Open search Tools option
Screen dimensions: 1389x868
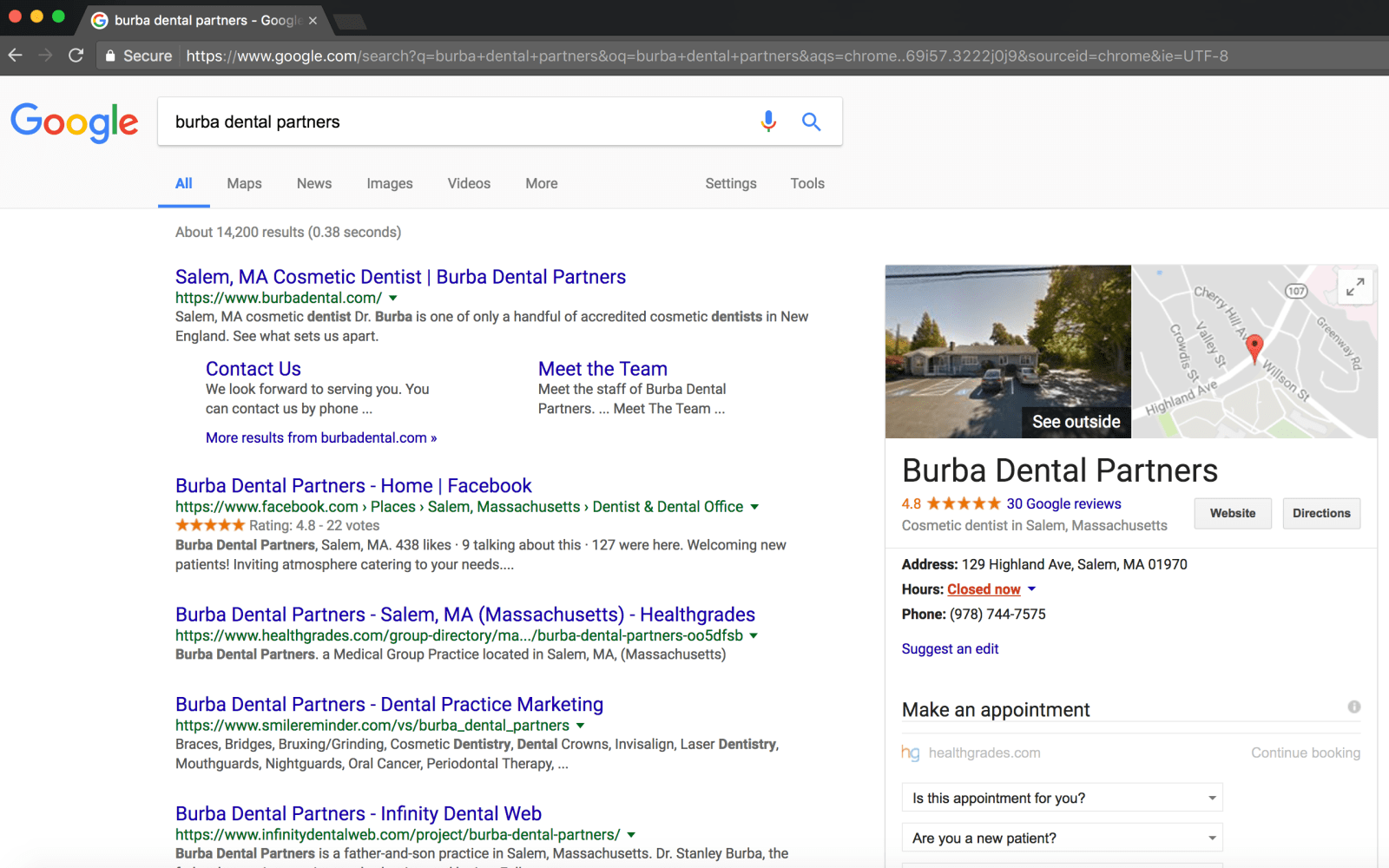tap(807, 184)
